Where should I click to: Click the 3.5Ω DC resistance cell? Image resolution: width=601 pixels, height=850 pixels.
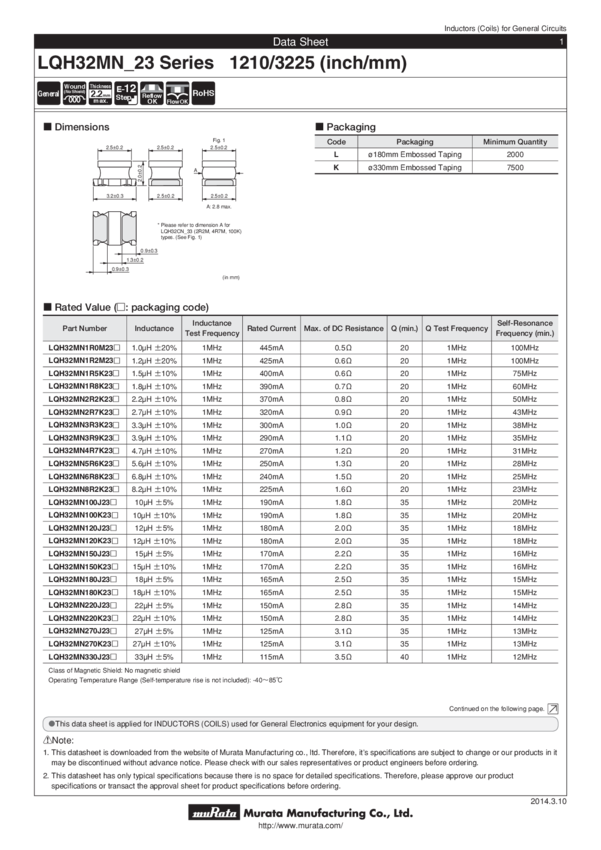344,657
